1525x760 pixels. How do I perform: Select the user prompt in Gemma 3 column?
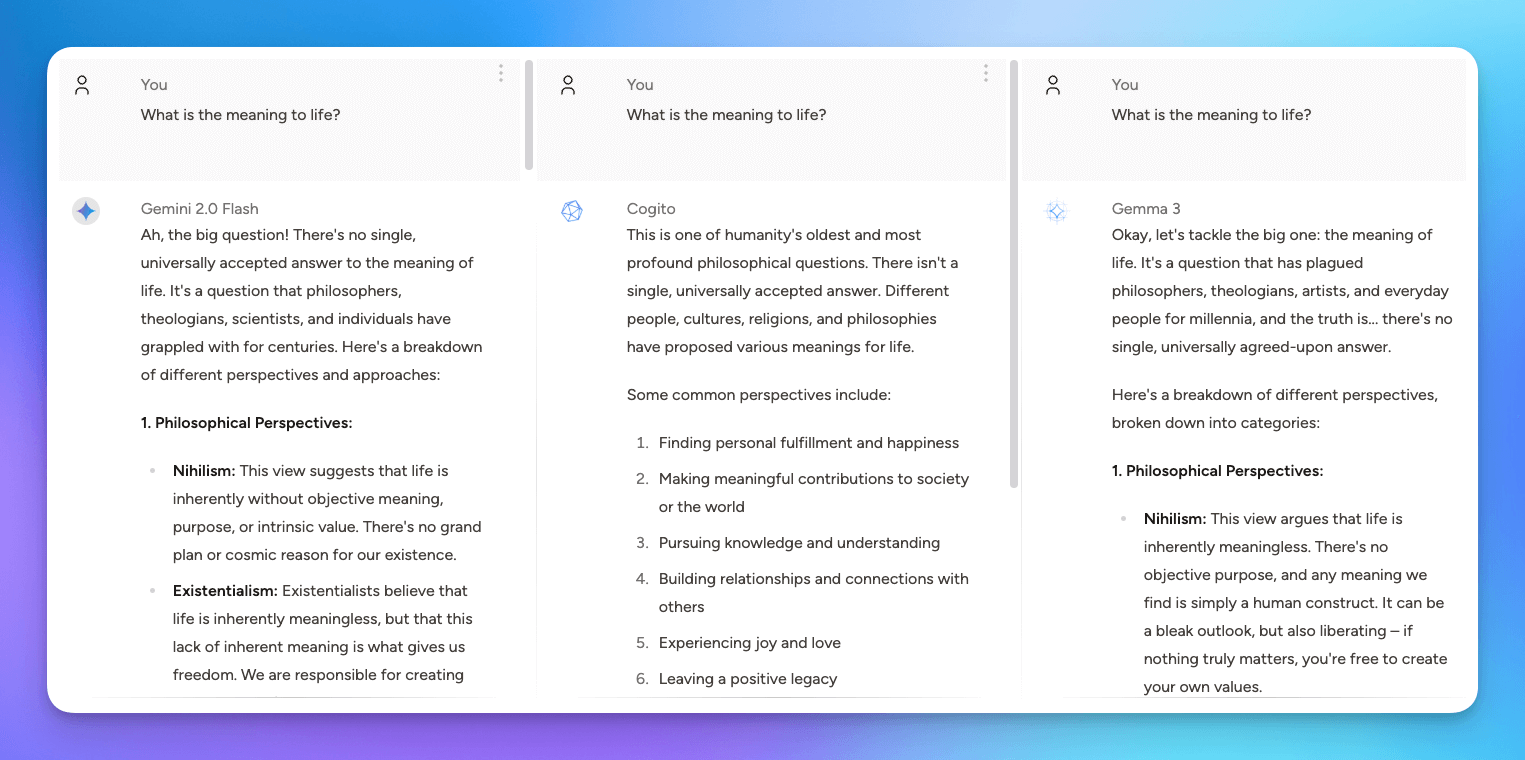coord(1211,115)
